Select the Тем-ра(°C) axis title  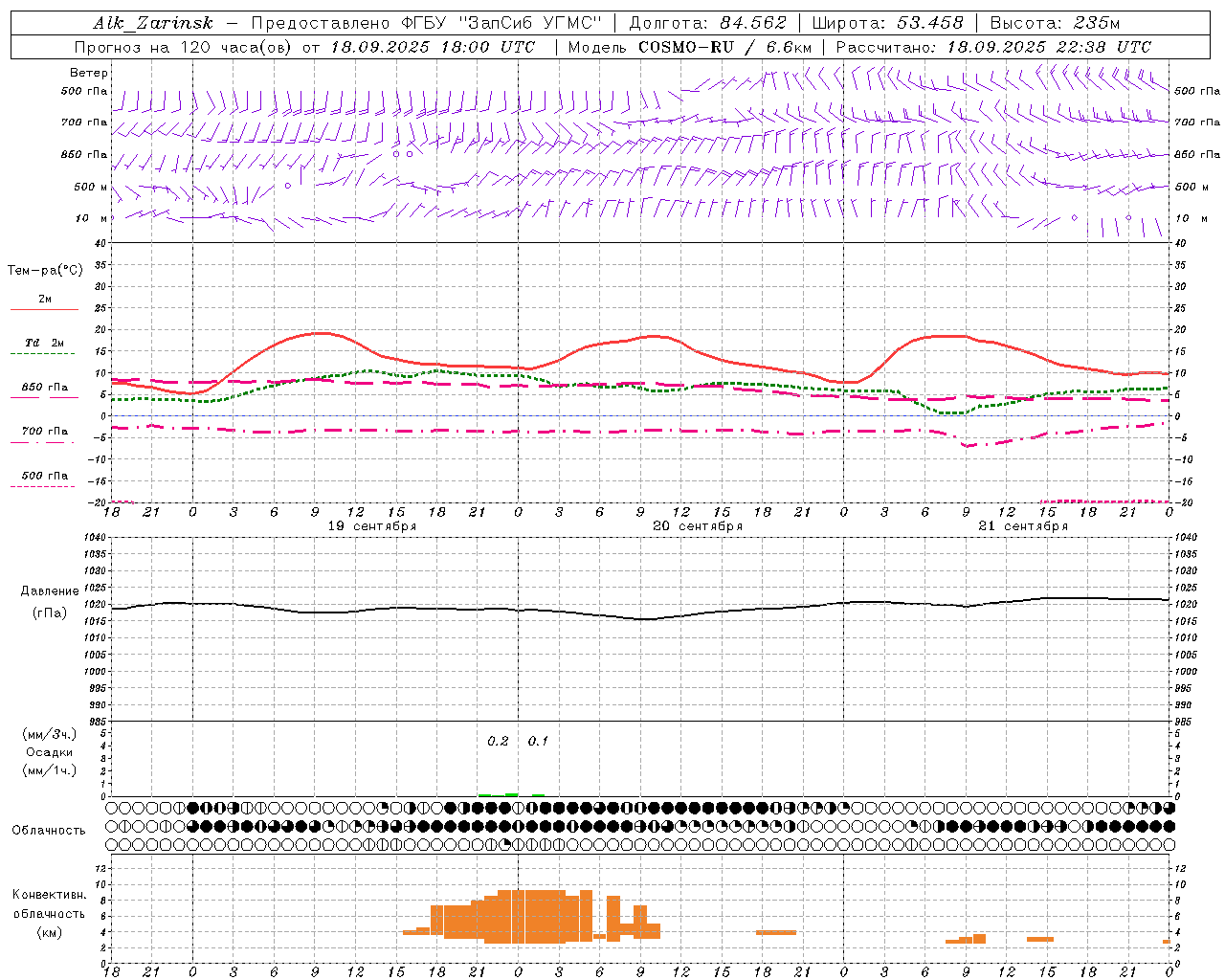pos(45,271)
